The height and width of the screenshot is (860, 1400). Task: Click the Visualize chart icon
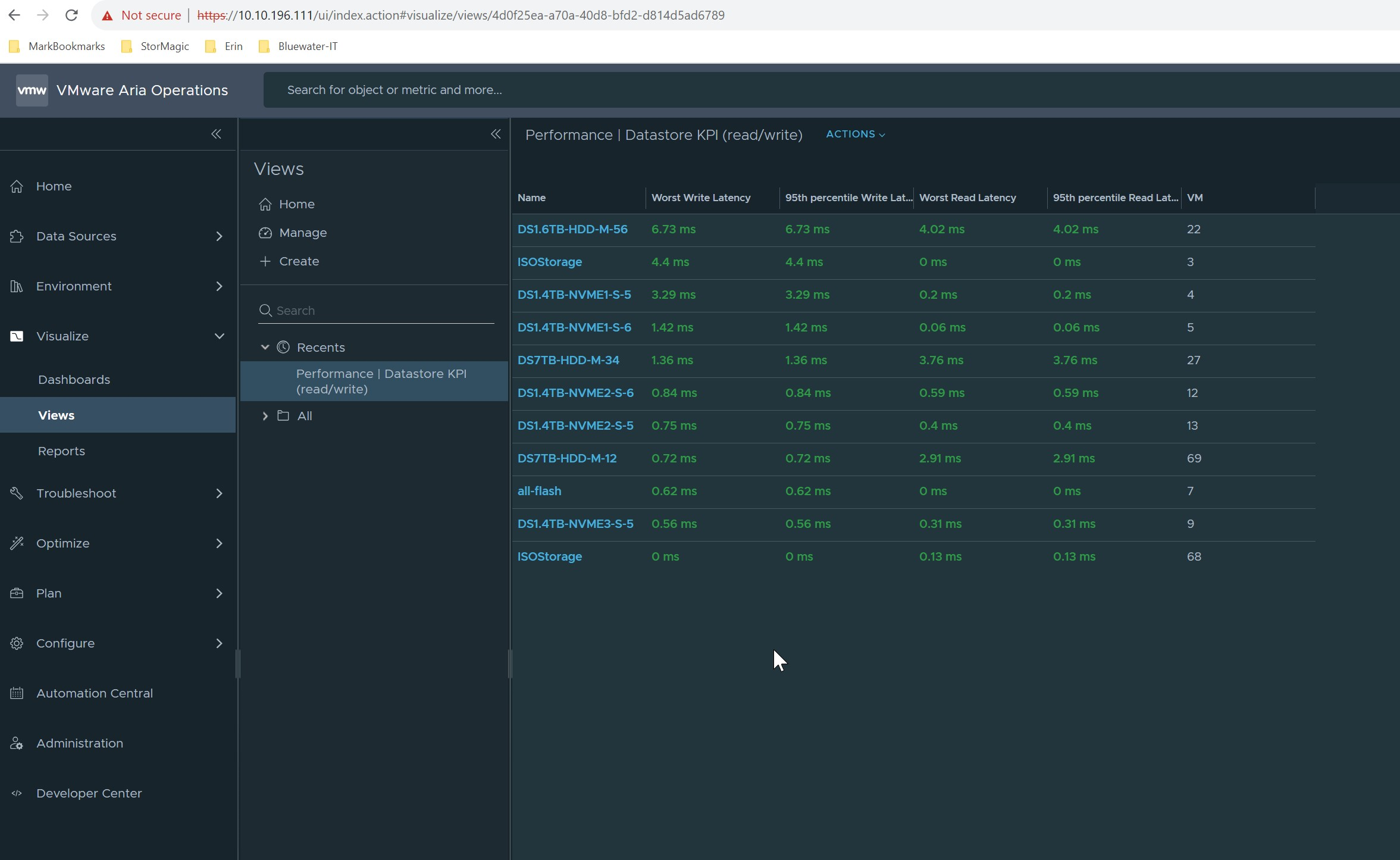tap(17, 336)
